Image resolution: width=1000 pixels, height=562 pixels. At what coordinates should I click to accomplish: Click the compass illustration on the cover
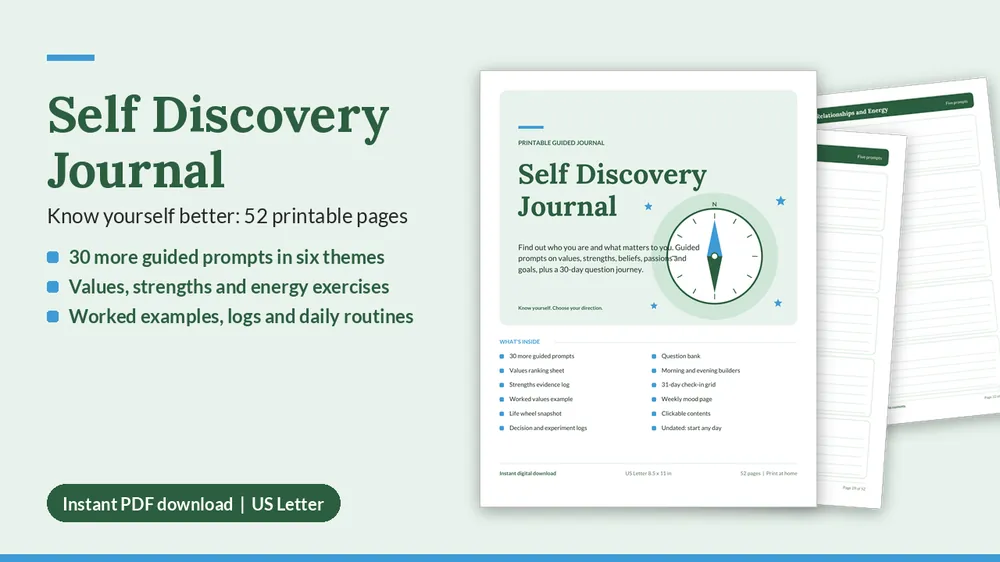click(714, 256)
